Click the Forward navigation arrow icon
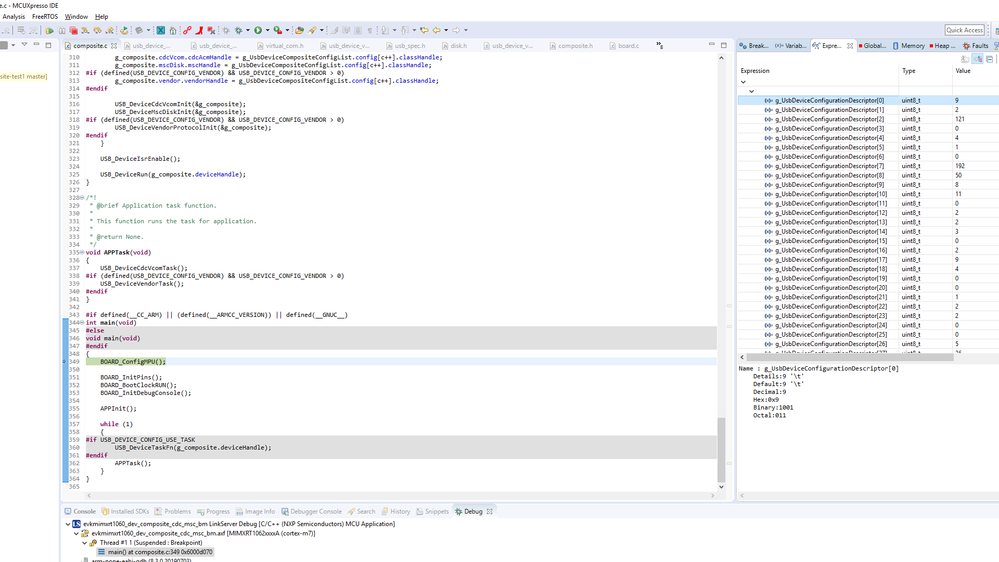Screen dimensions: 999x562 tap(456, 31)
